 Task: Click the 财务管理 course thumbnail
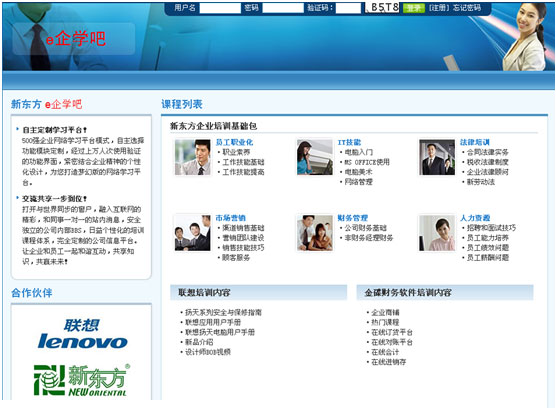point(315,233)
